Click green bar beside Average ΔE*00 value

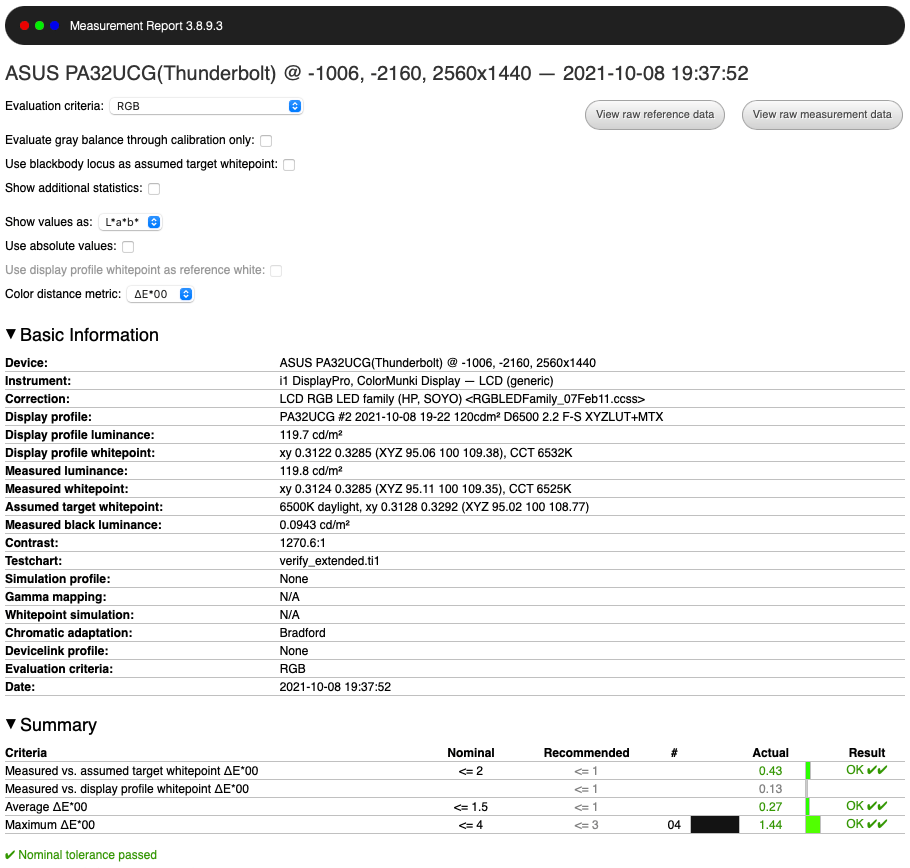coord(808,807)
